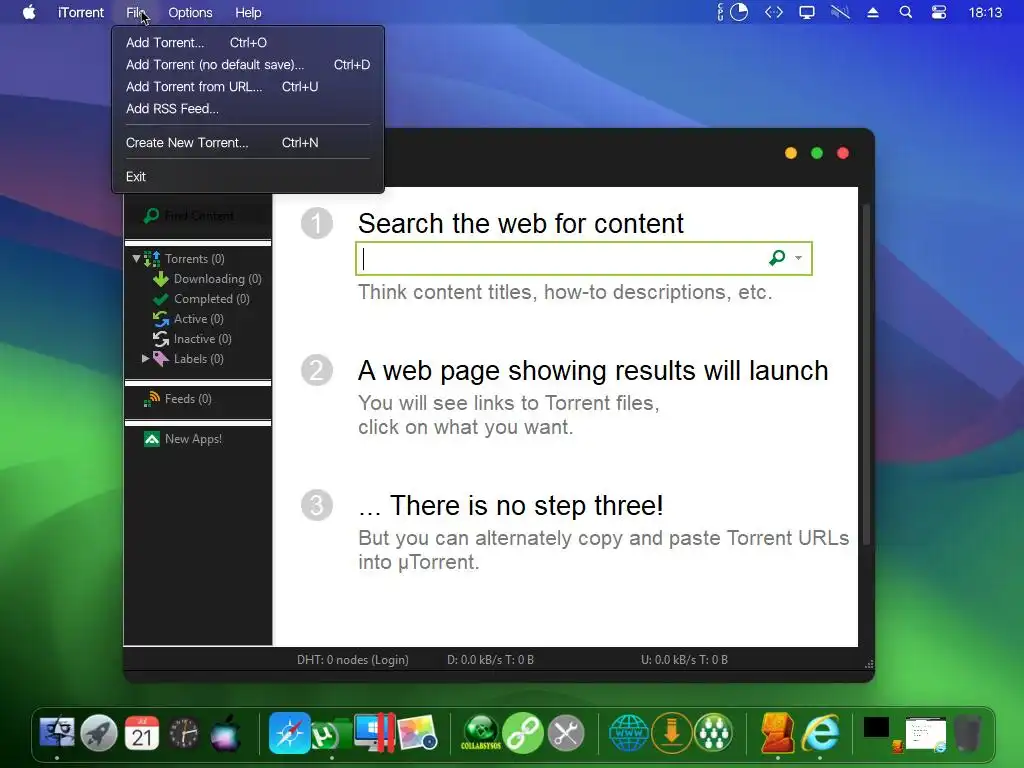Click the green window button
The width and height of the screenshot is (1024, 768).
[817, 153]
